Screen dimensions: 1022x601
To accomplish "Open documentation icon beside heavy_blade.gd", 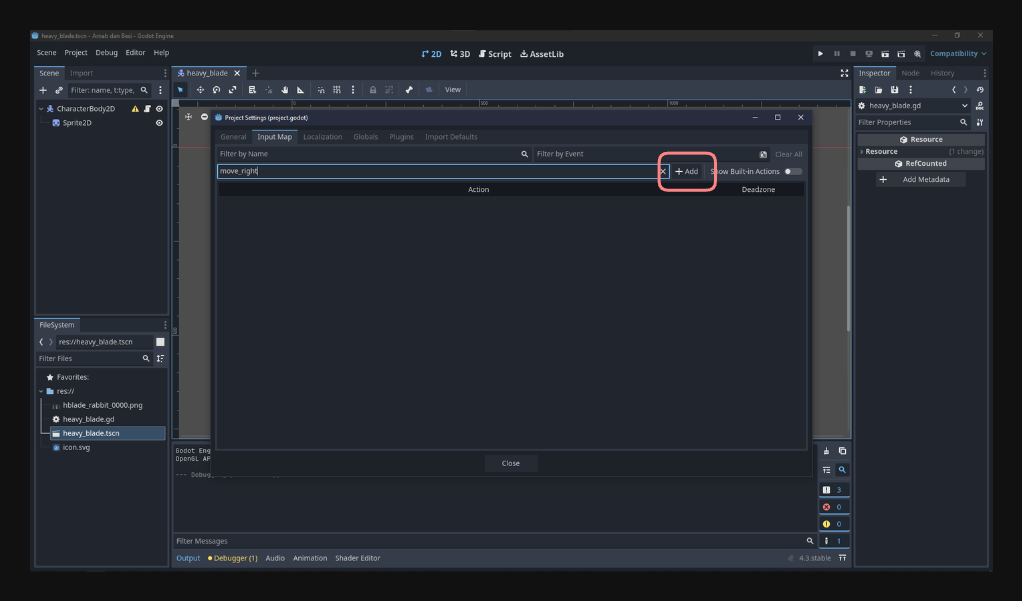I will pos(980,106).
